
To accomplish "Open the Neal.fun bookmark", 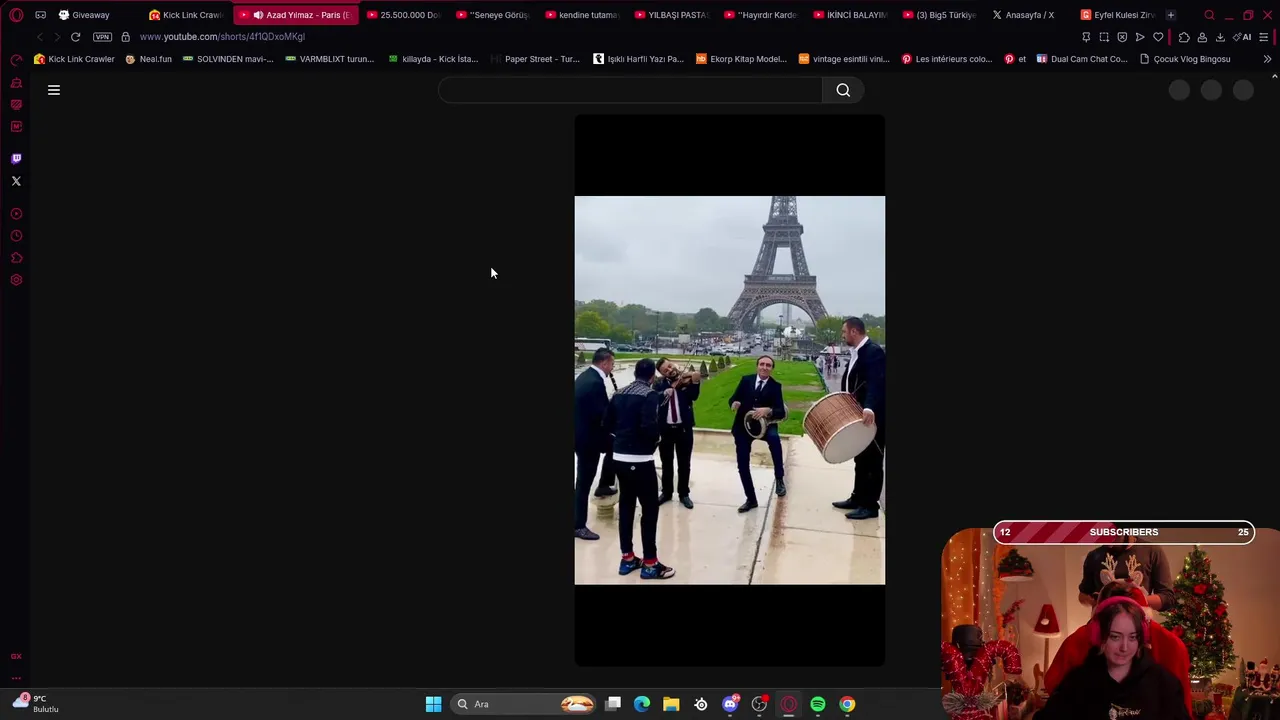I will (x=148, y=59).
